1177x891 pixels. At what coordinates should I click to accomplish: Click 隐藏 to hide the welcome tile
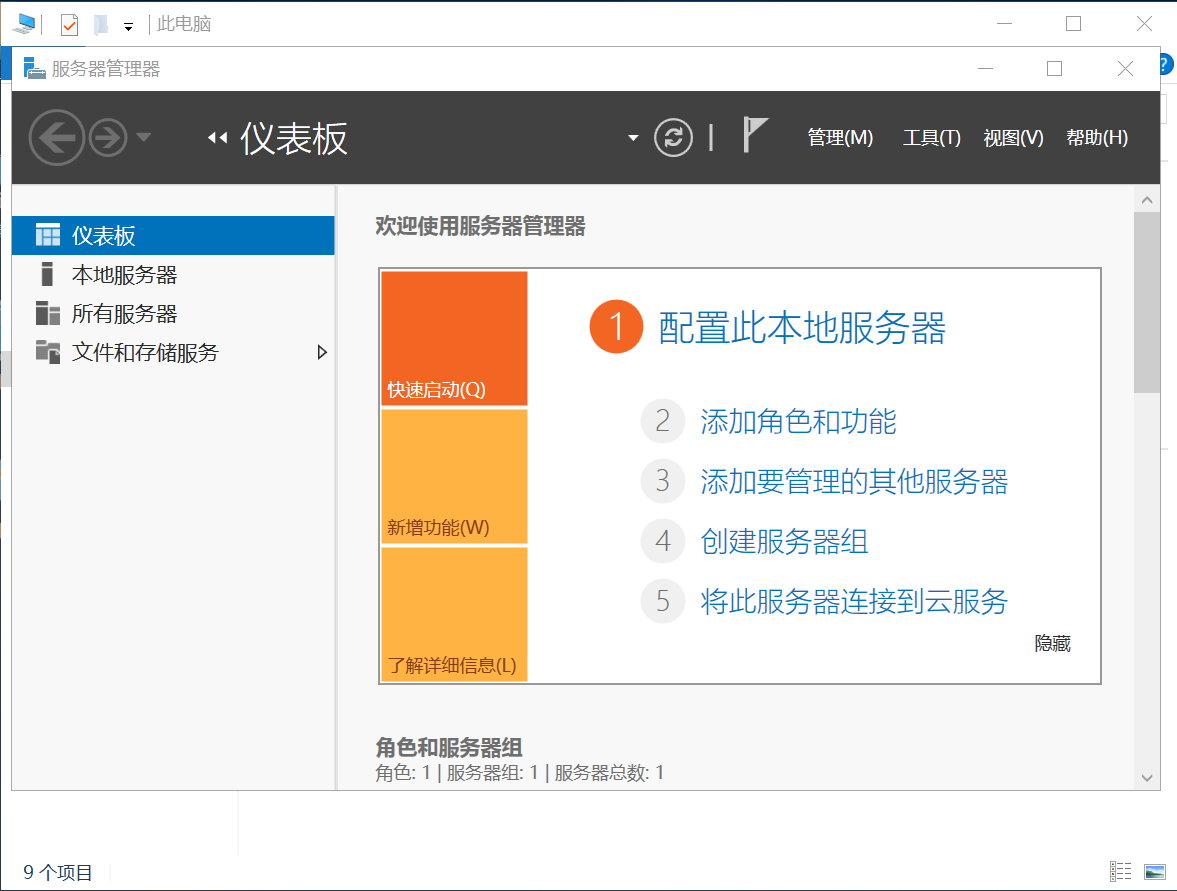1052,643
